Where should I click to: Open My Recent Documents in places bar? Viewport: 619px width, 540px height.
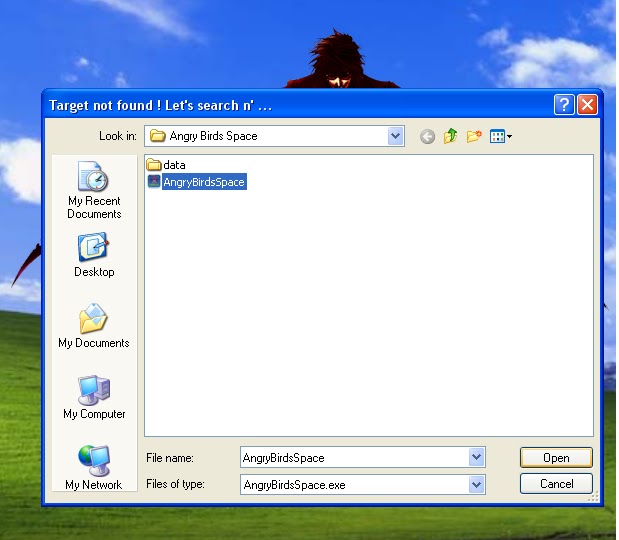pos(94,190)
